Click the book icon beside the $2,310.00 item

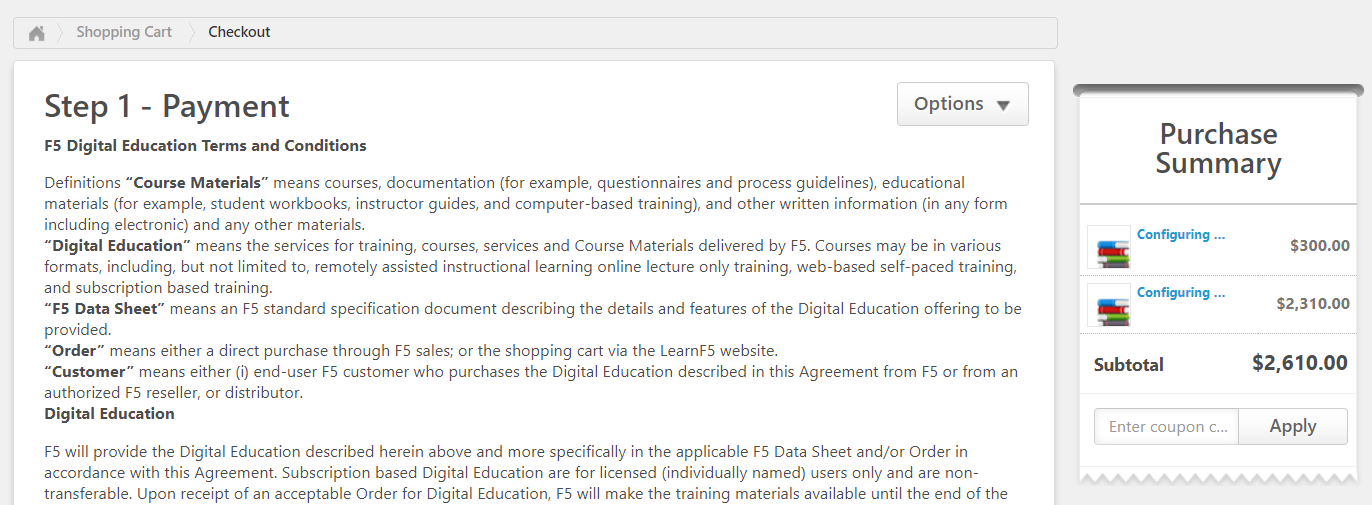[x=1109, y=305]
